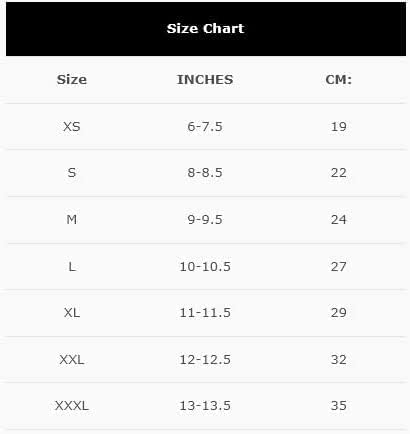The image size is (410, 434).
Task: Select the M size row label
Action: click(72, 220)
